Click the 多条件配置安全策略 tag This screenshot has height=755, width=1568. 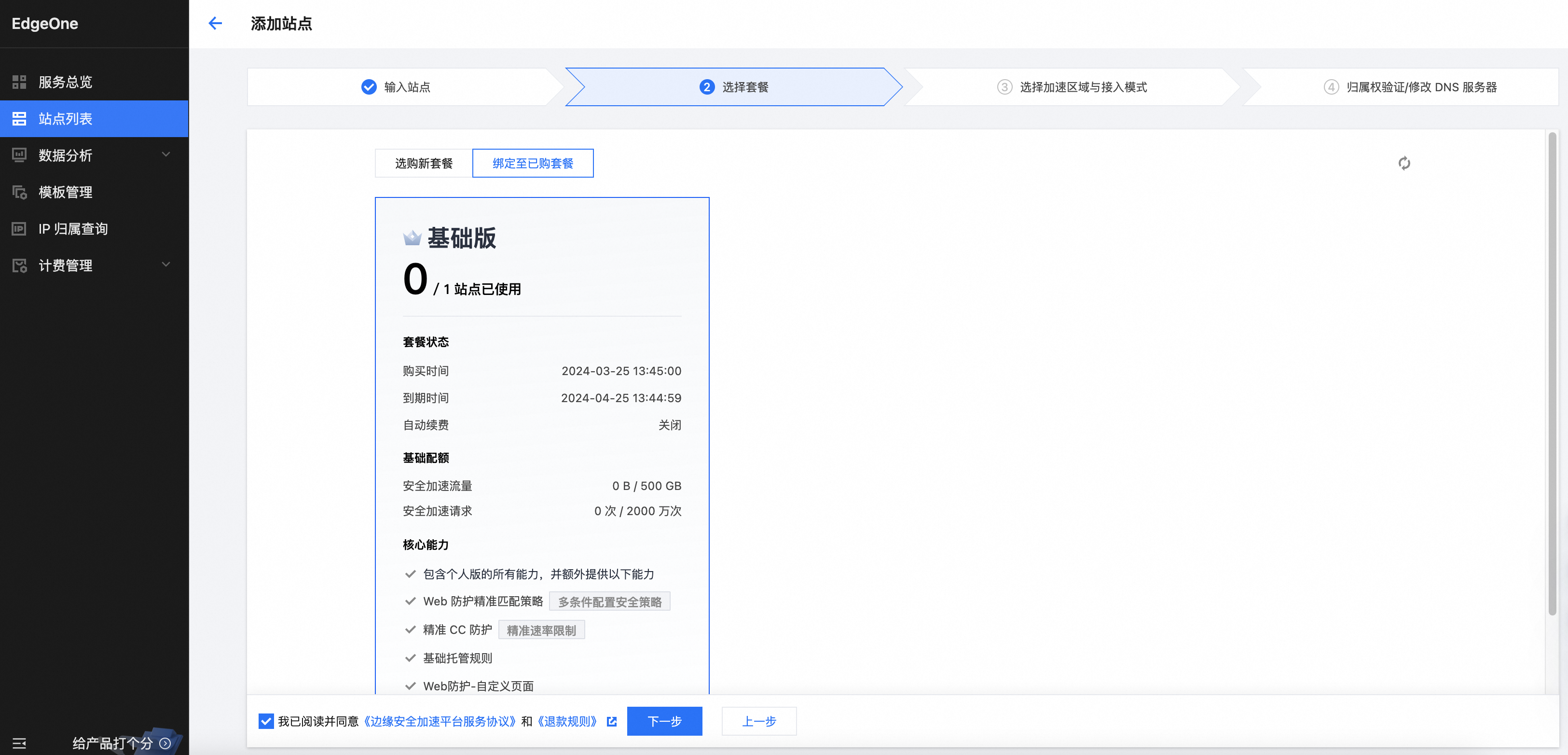(x=609, y=601)
